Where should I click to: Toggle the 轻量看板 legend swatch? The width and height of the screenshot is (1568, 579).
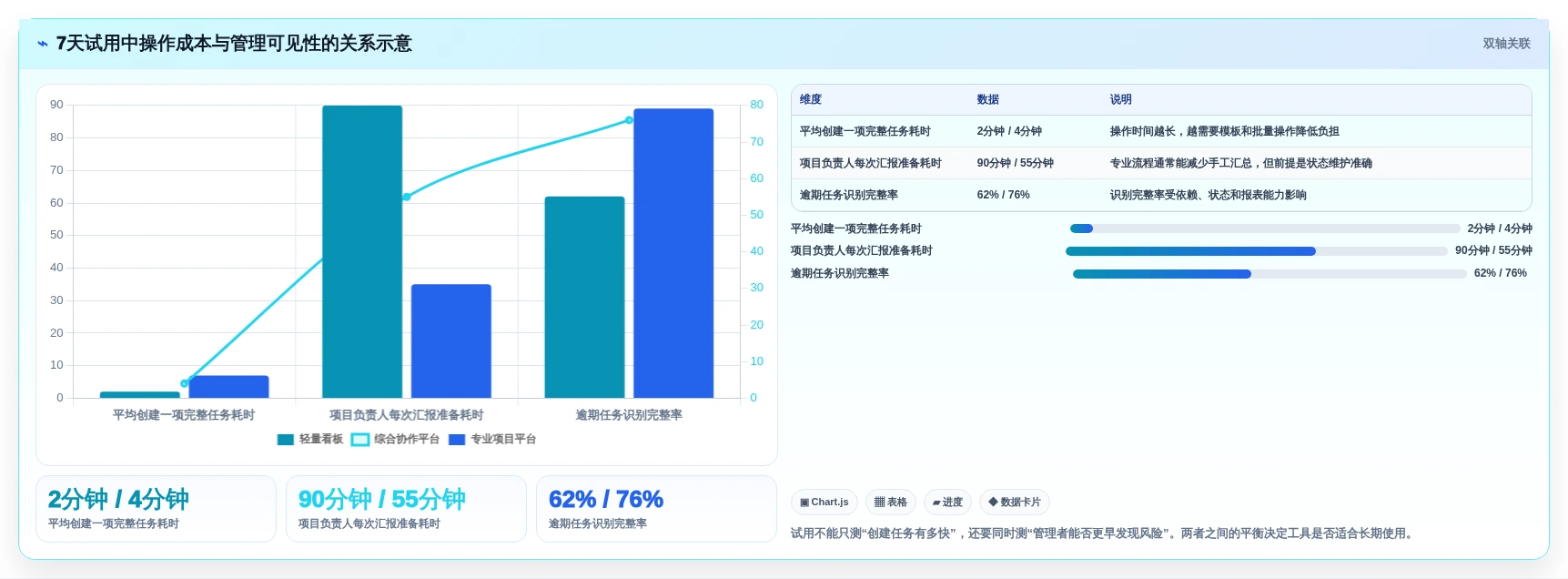tap(286, 440)
